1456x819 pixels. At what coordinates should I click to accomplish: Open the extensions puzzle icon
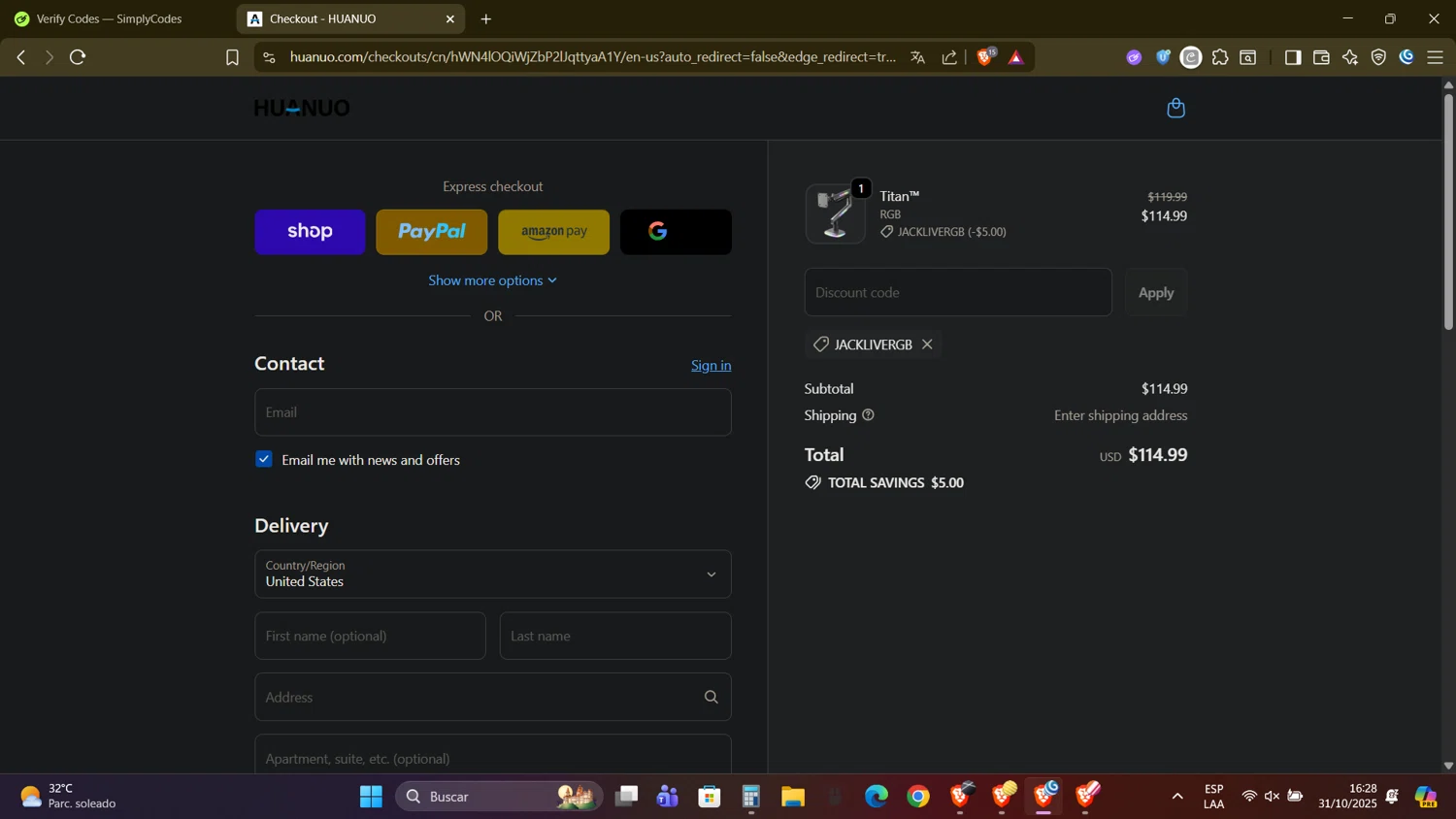tap(1220, 57)
